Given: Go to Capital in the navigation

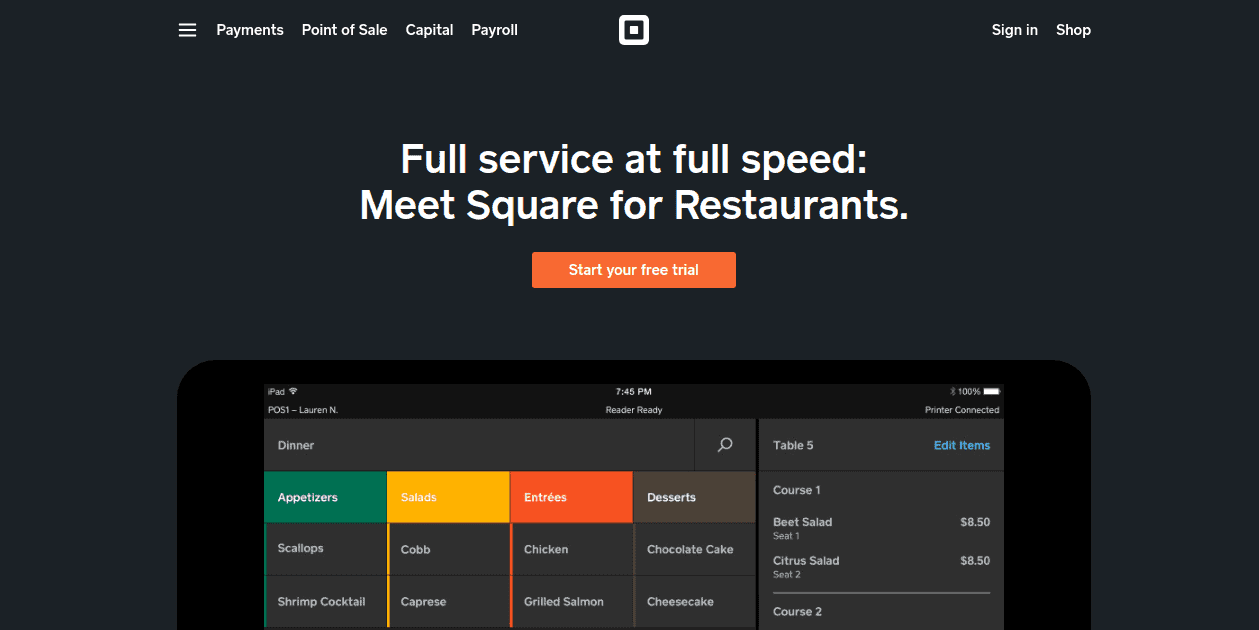Looking at the screenshot, I should (429, 30).
